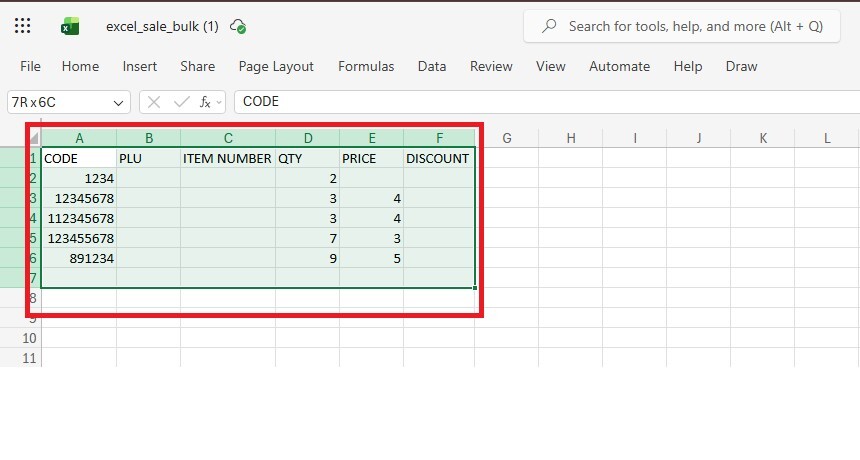Select the cell containing 112345678

click(x=79, y=218)
